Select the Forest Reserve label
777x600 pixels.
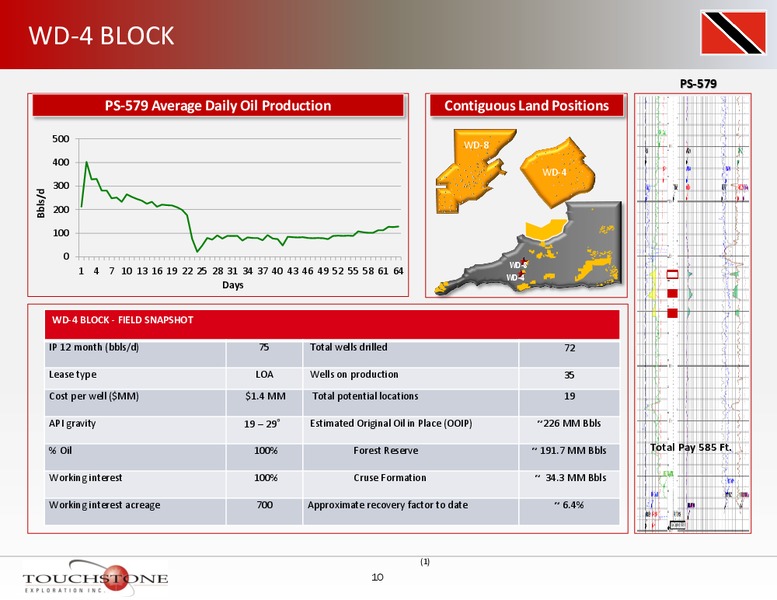pos(386,451)
